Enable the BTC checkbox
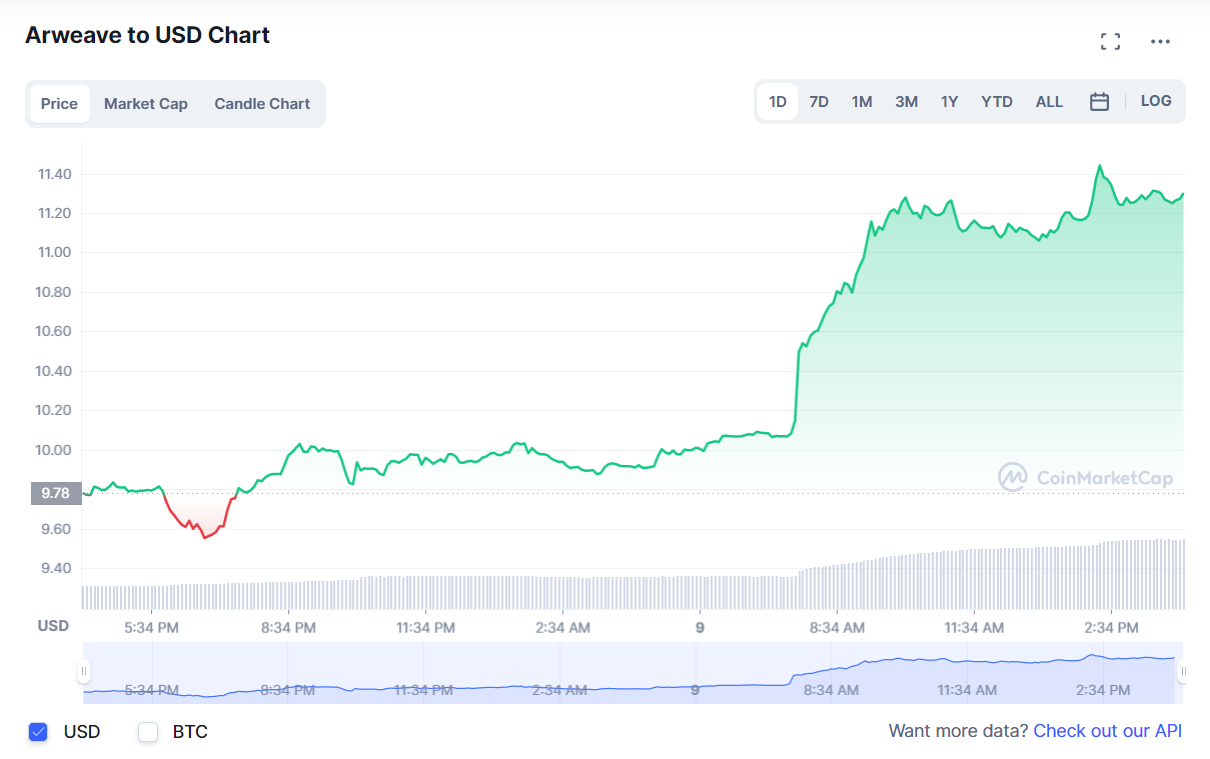The image size is (1210, 759). click(148, 732)
